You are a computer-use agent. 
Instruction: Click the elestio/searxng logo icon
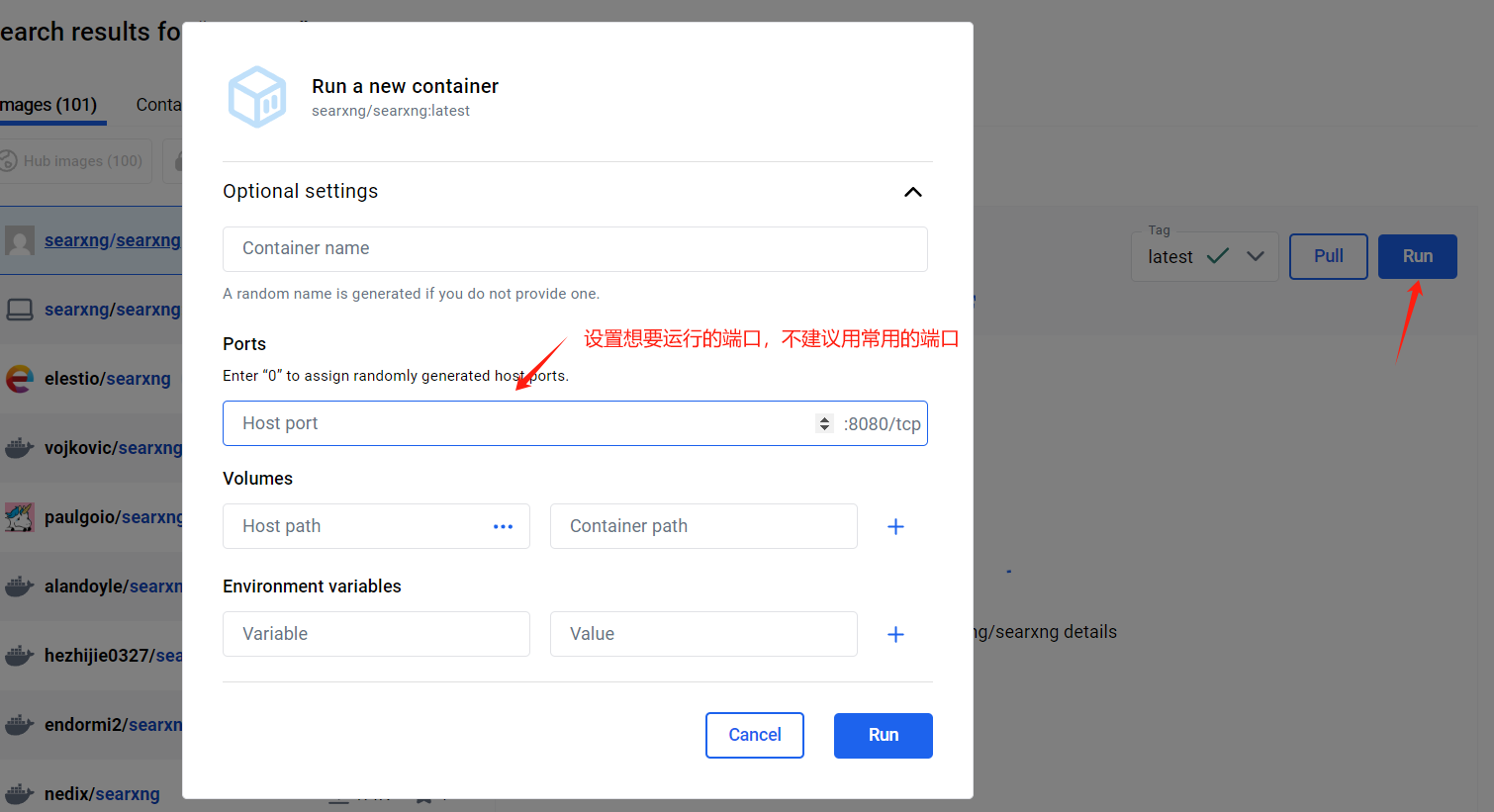[20, 378]
